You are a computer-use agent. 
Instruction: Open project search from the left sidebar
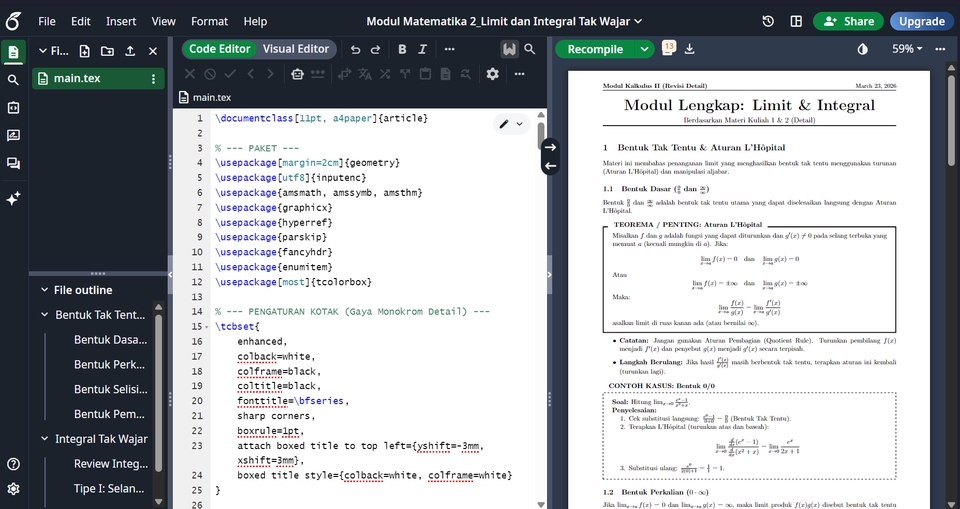(x=13, y=80)
